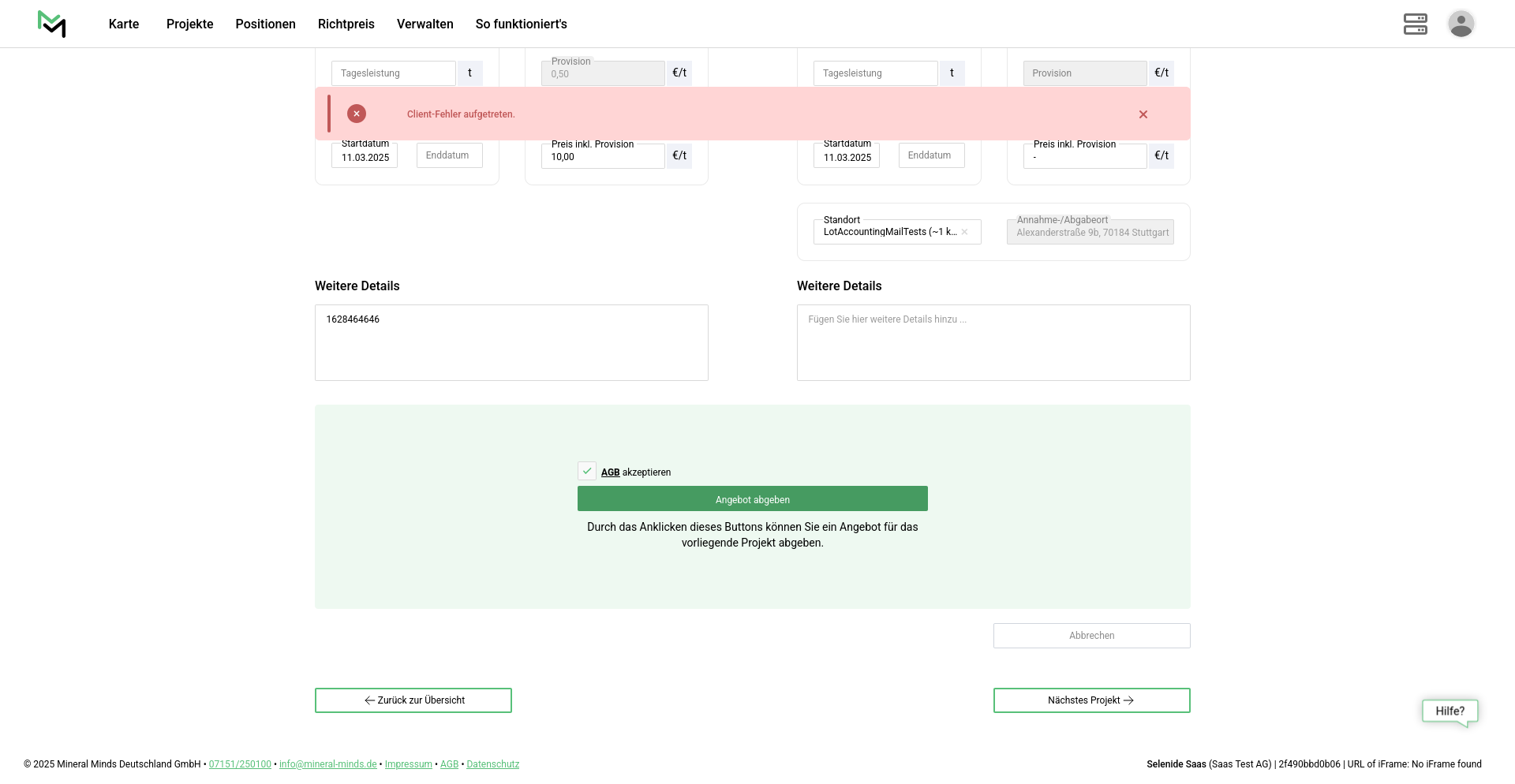Screen dimensions: 1515x784
Task: Toggle the AGB akzeptieren checkbox
Action: (x=587, y=471)
